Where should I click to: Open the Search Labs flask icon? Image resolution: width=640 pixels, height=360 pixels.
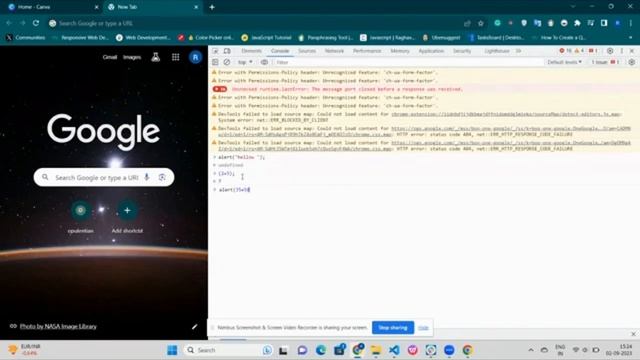tap(156, 57)
